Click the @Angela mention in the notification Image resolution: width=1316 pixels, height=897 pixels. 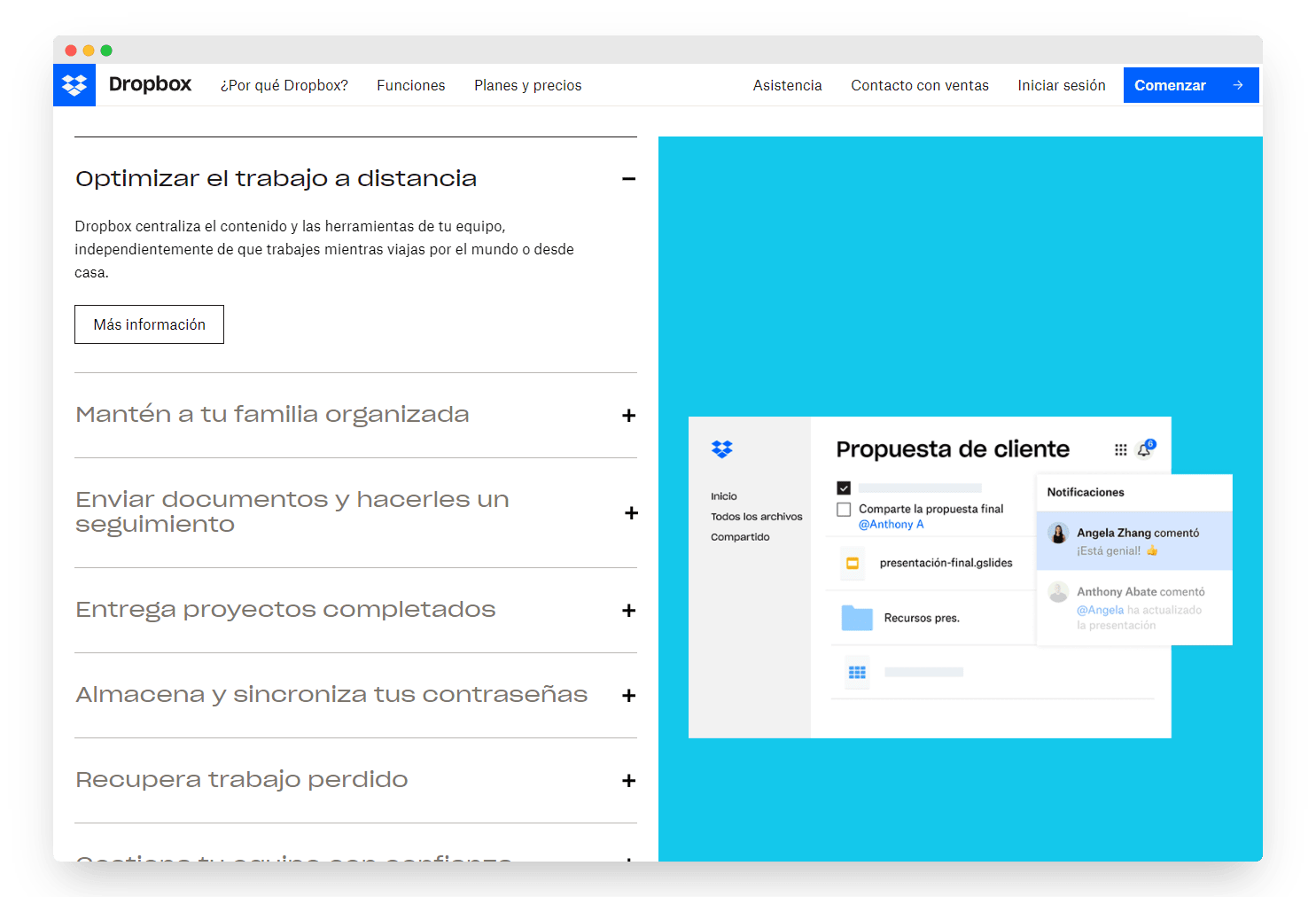coord(1100,610)
